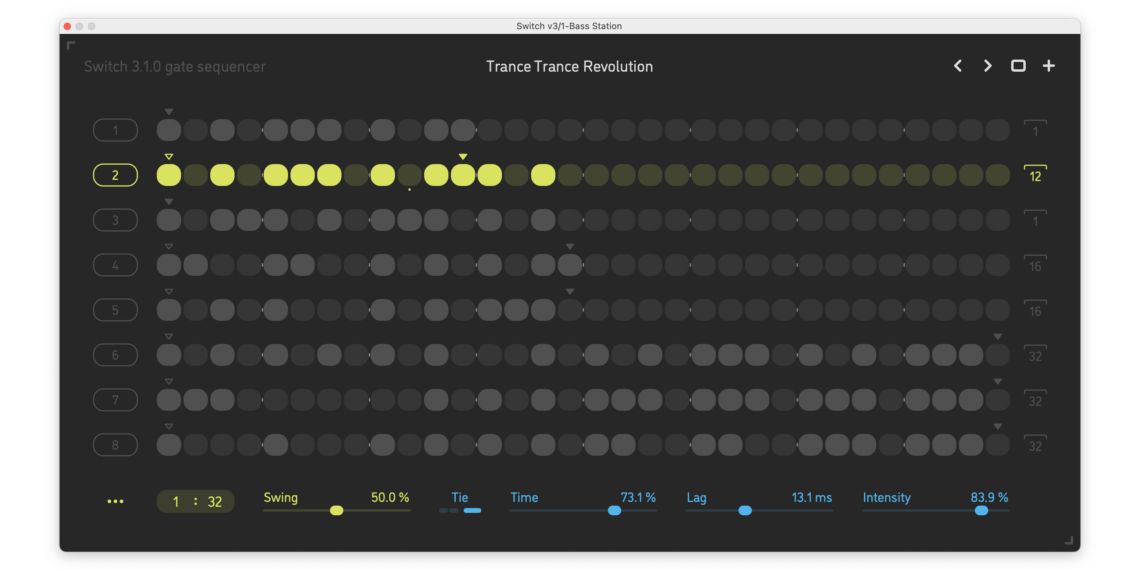Click the Intensity slider handle
The image size is (1140, 570).
(x=981, y=510)
